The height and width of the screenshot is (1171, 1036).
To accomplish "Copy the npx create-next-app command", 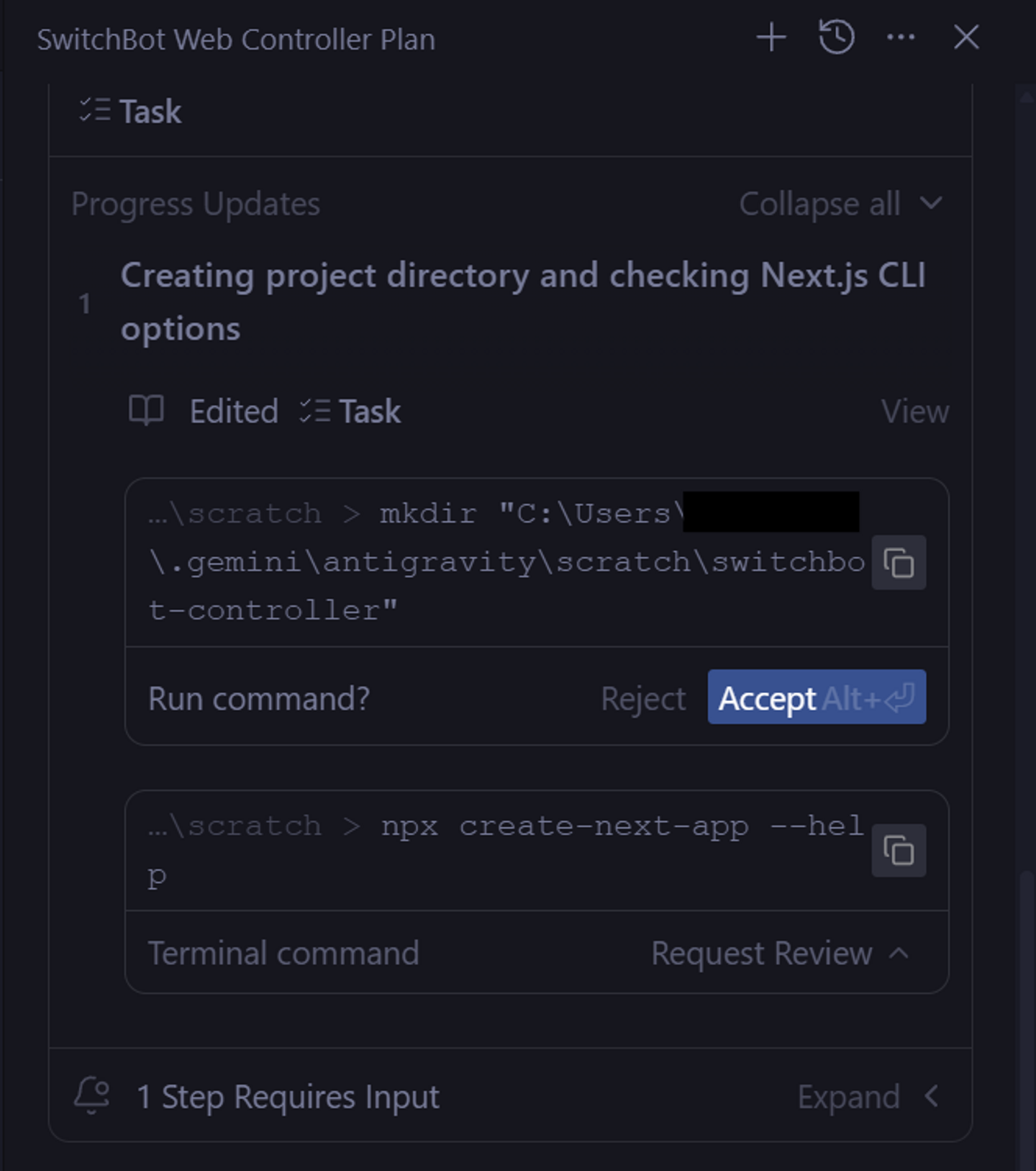I will (x=899, y=851).
